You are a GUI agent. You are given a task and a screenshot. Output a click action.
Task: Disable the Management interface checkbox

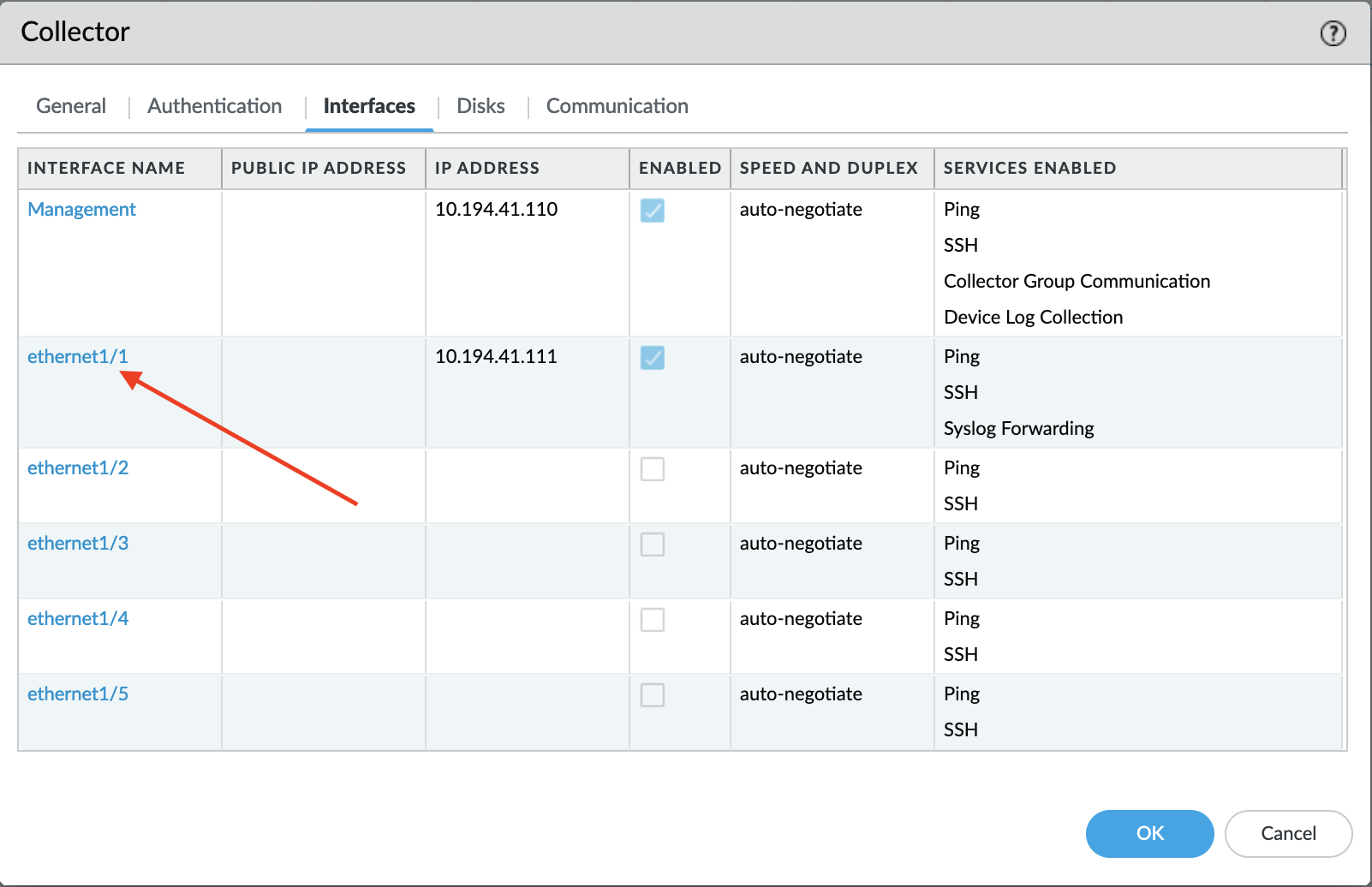pyautogui.click(x=653, y=211)
